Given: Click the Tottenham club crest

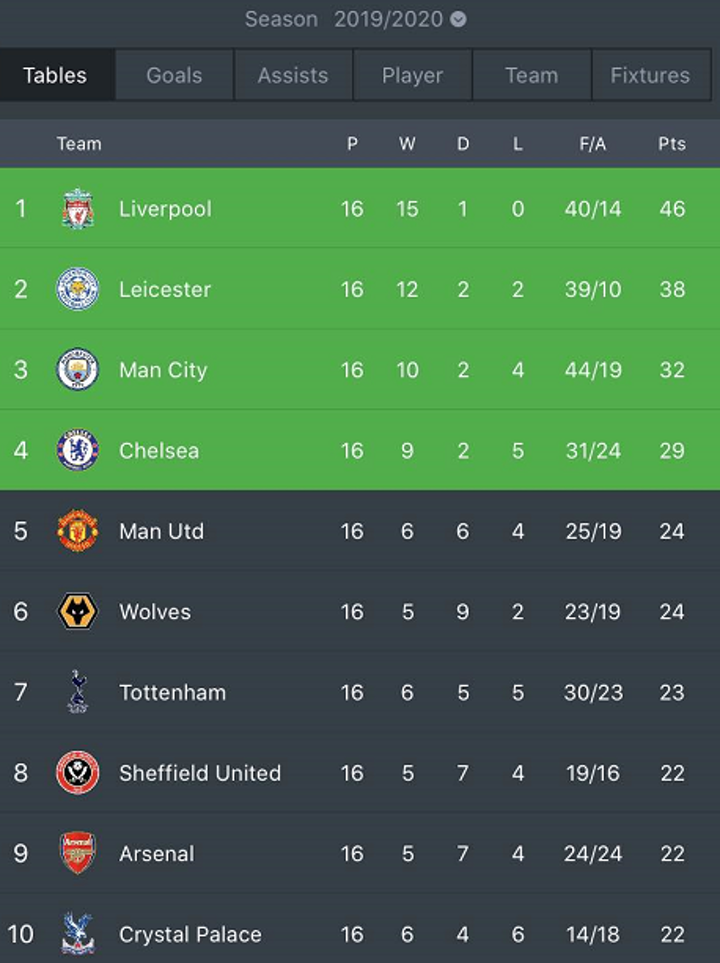Looking at the screenshot, I should tap(77, 692).
